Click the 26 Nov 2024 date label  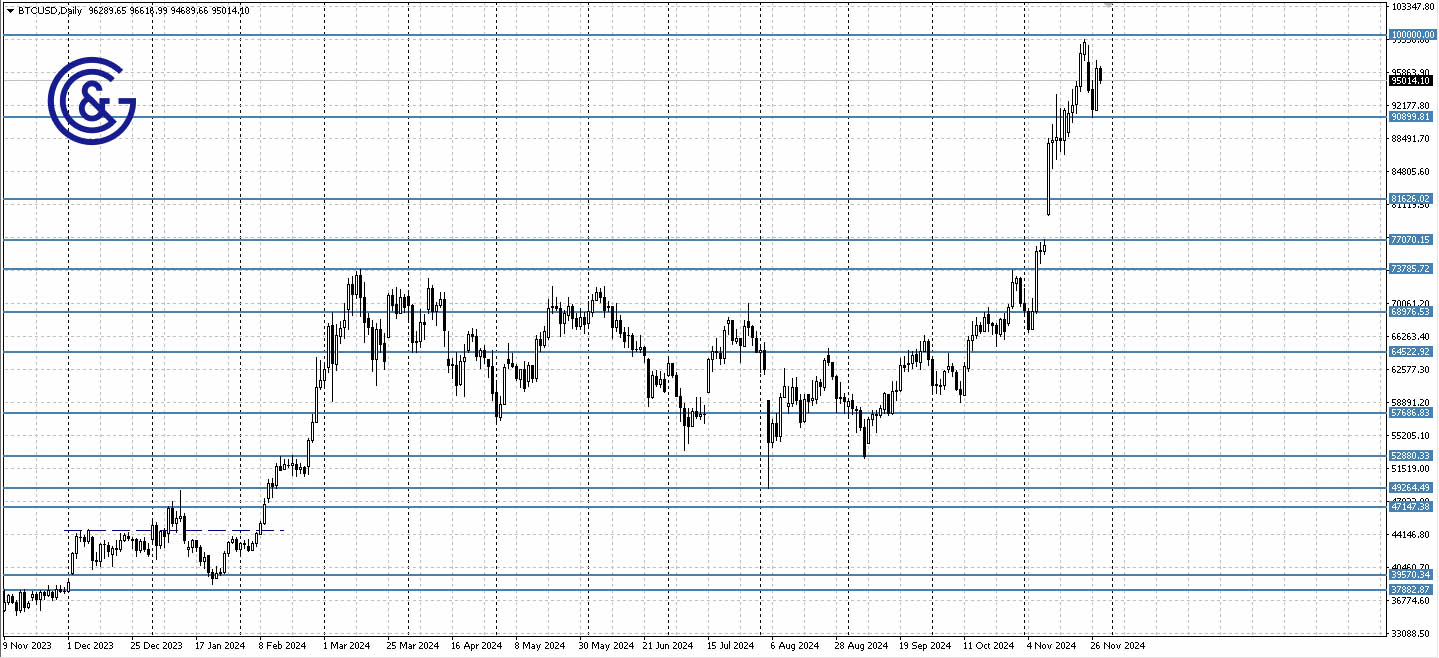coord(1117,646)
